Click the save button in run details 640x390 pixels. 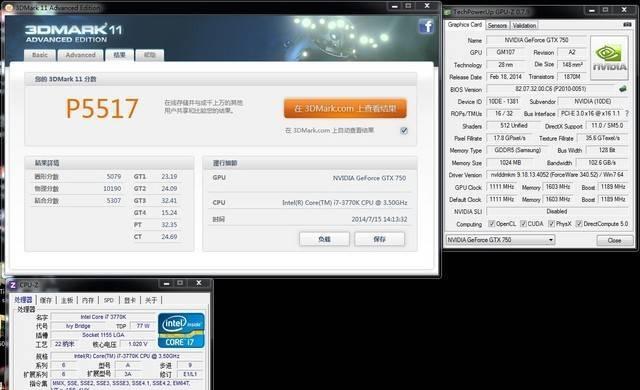(379, 239)
